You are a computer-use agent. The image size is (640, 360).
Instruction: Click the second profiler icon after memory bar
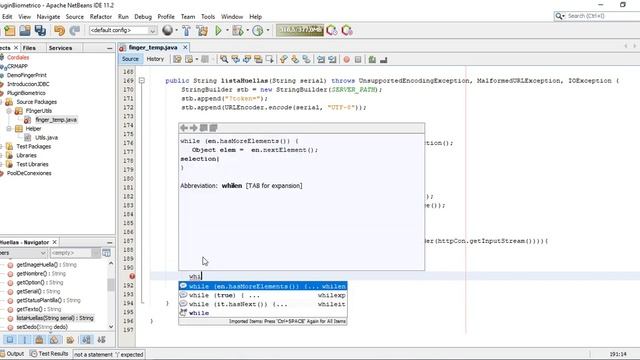click(347, 30)
